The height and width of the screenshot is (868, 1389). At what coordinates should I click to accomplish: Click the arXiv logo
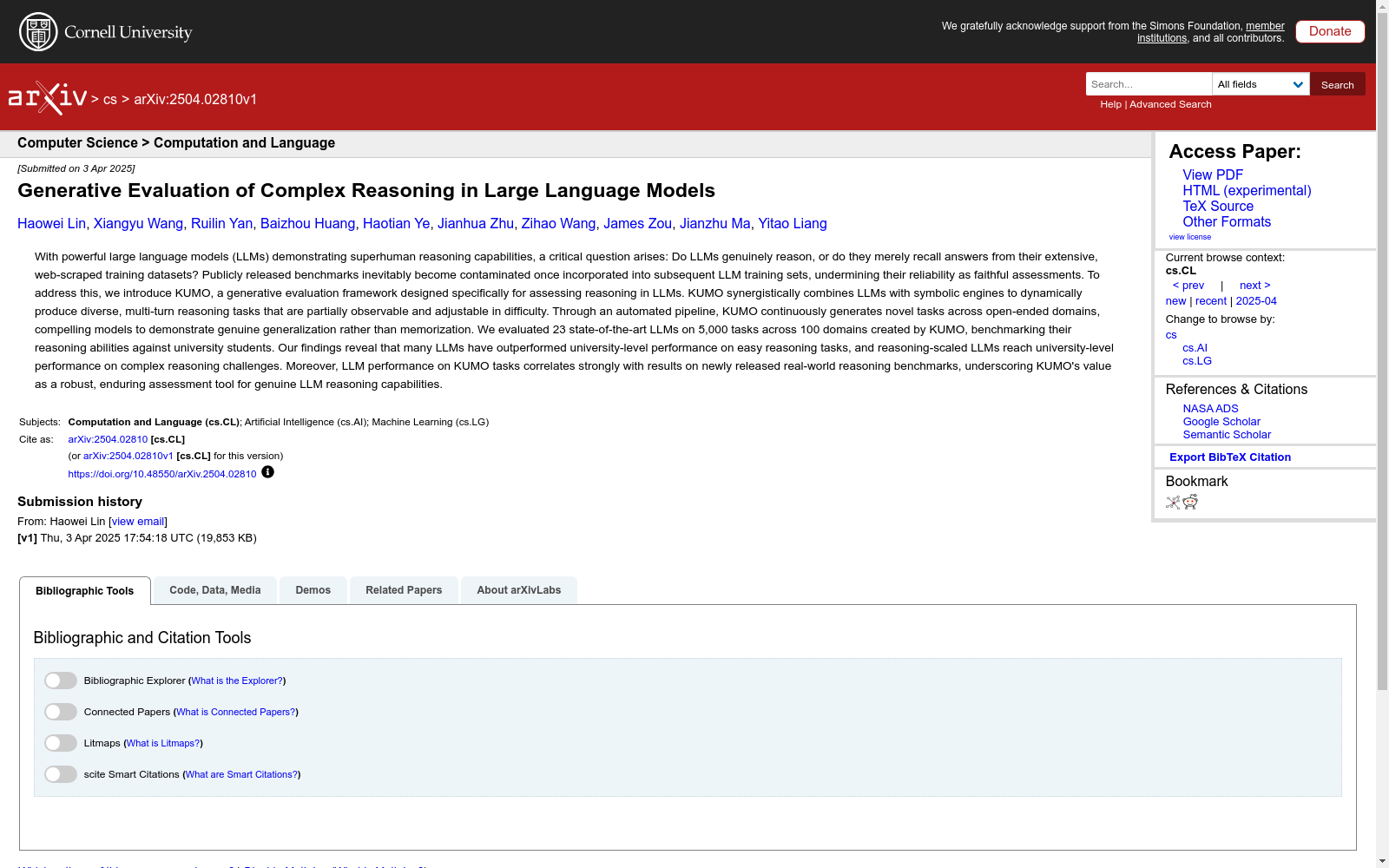click(48, 98)
